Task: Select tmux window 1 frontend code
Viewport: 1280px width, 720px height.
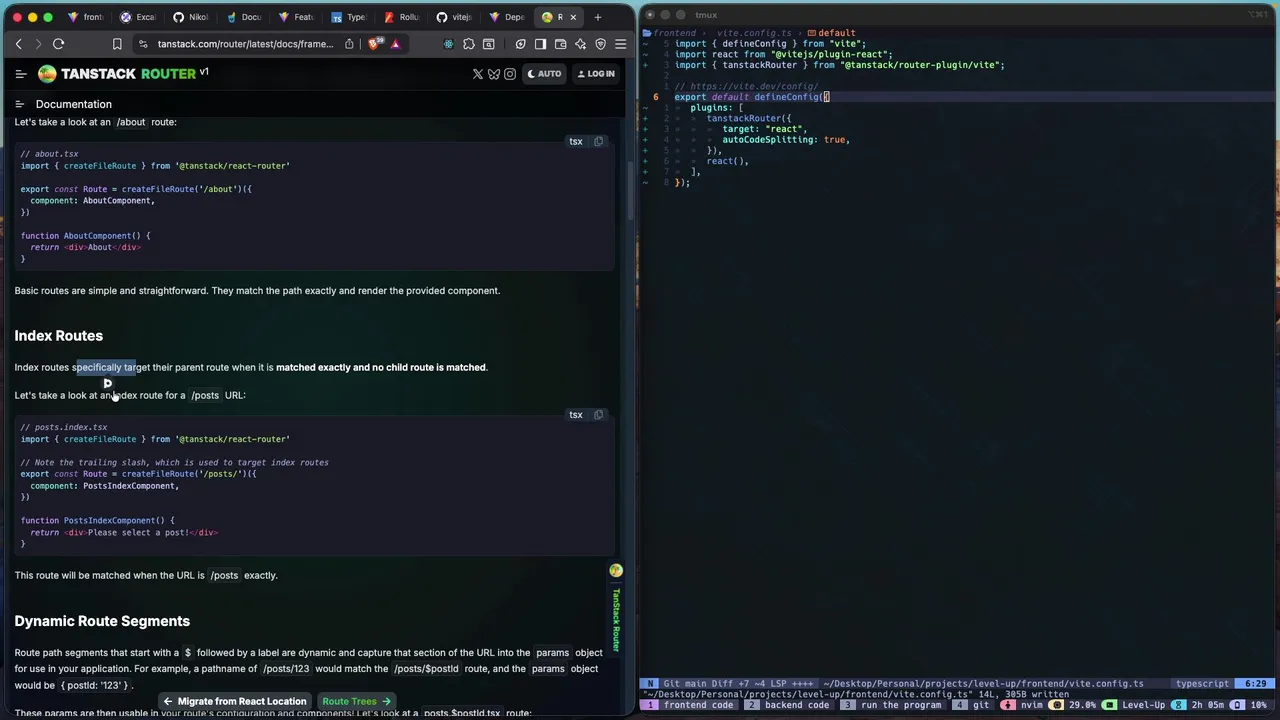Action: [x=691, y=705]
